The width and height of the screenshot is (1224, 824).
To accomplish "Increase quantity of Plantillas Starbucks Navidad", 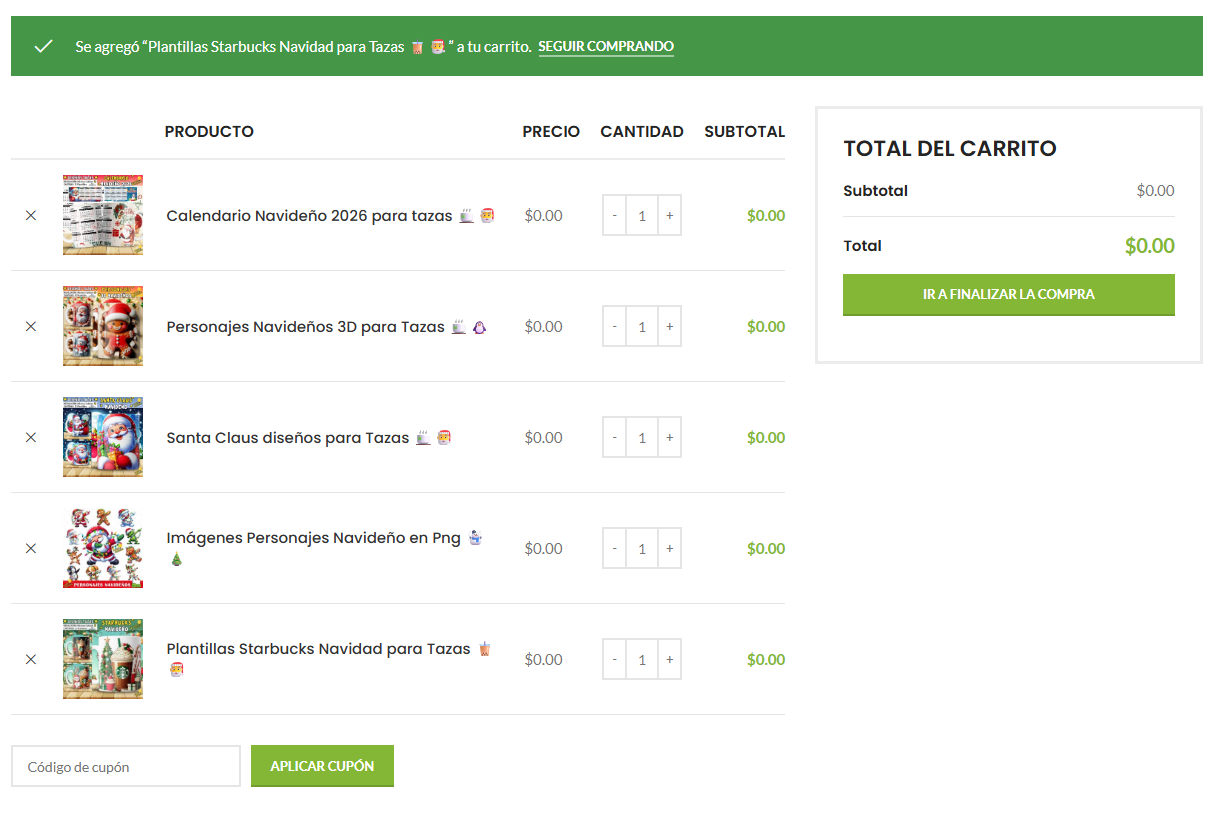I will 669,659.
